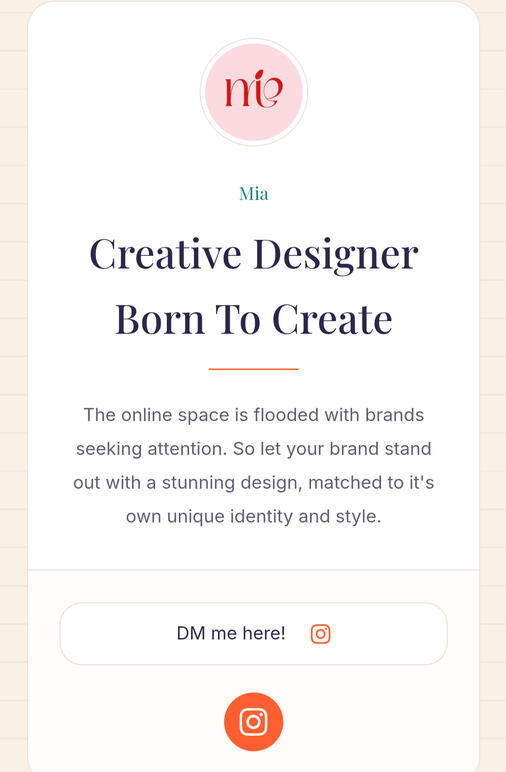Click the phrase 'stunning design' in the paragraph

point(231,483)
